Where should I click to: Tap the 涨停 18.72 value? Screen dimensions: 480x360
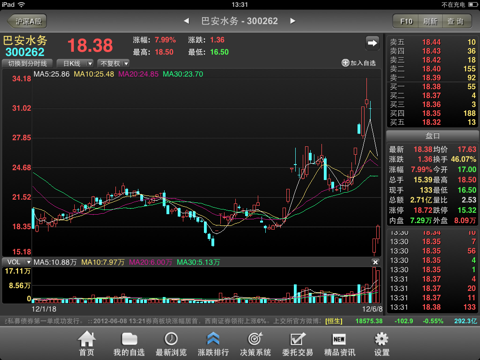coord(423,210)
